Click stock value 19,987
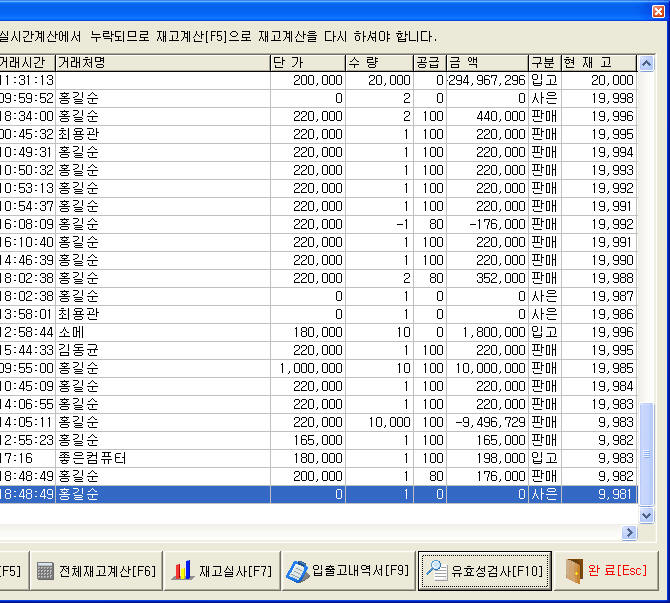The height and width of the screenshot is (603, 670). (612, 296)
